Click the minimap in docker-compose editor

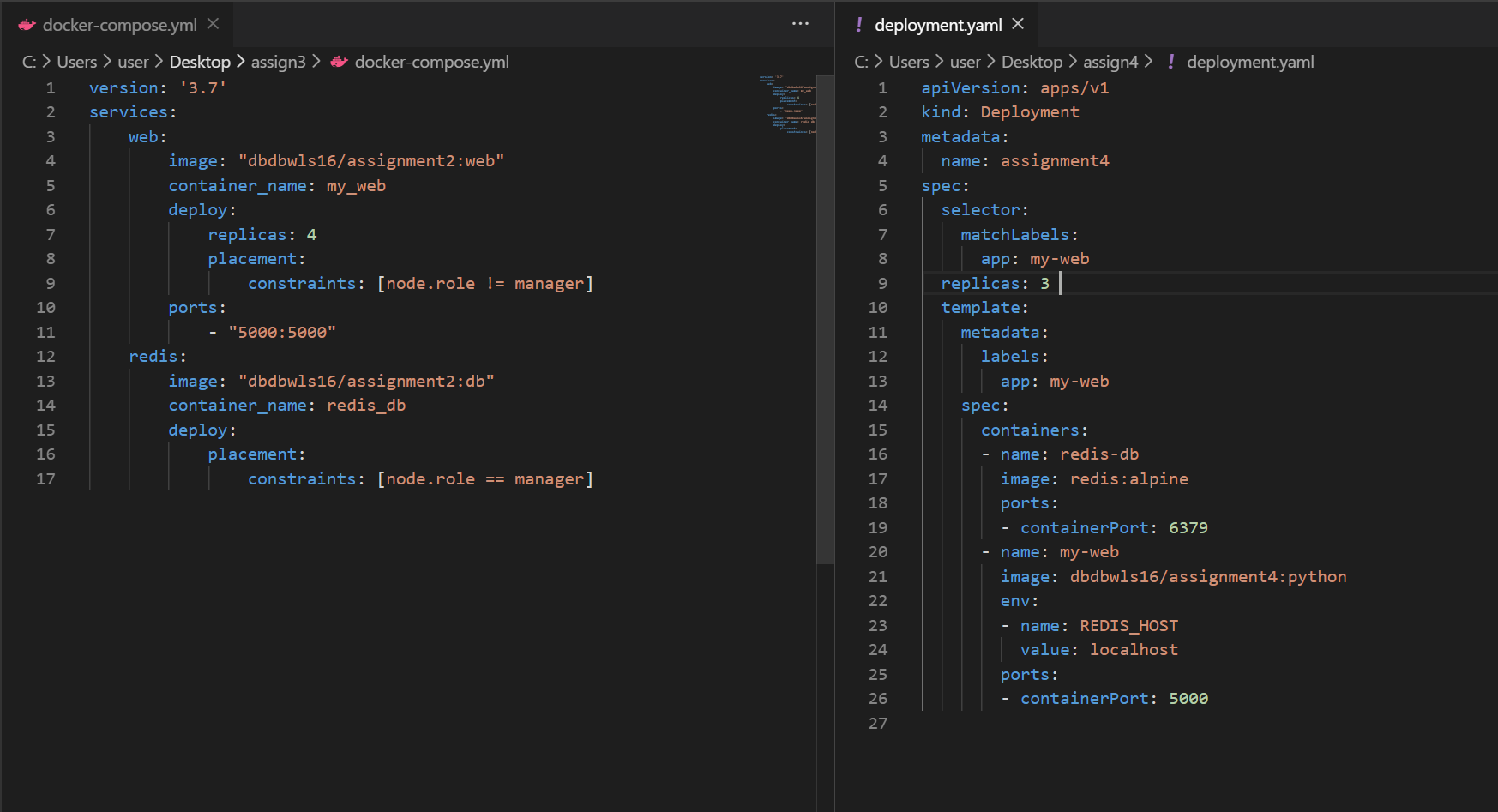coord(787,105)
